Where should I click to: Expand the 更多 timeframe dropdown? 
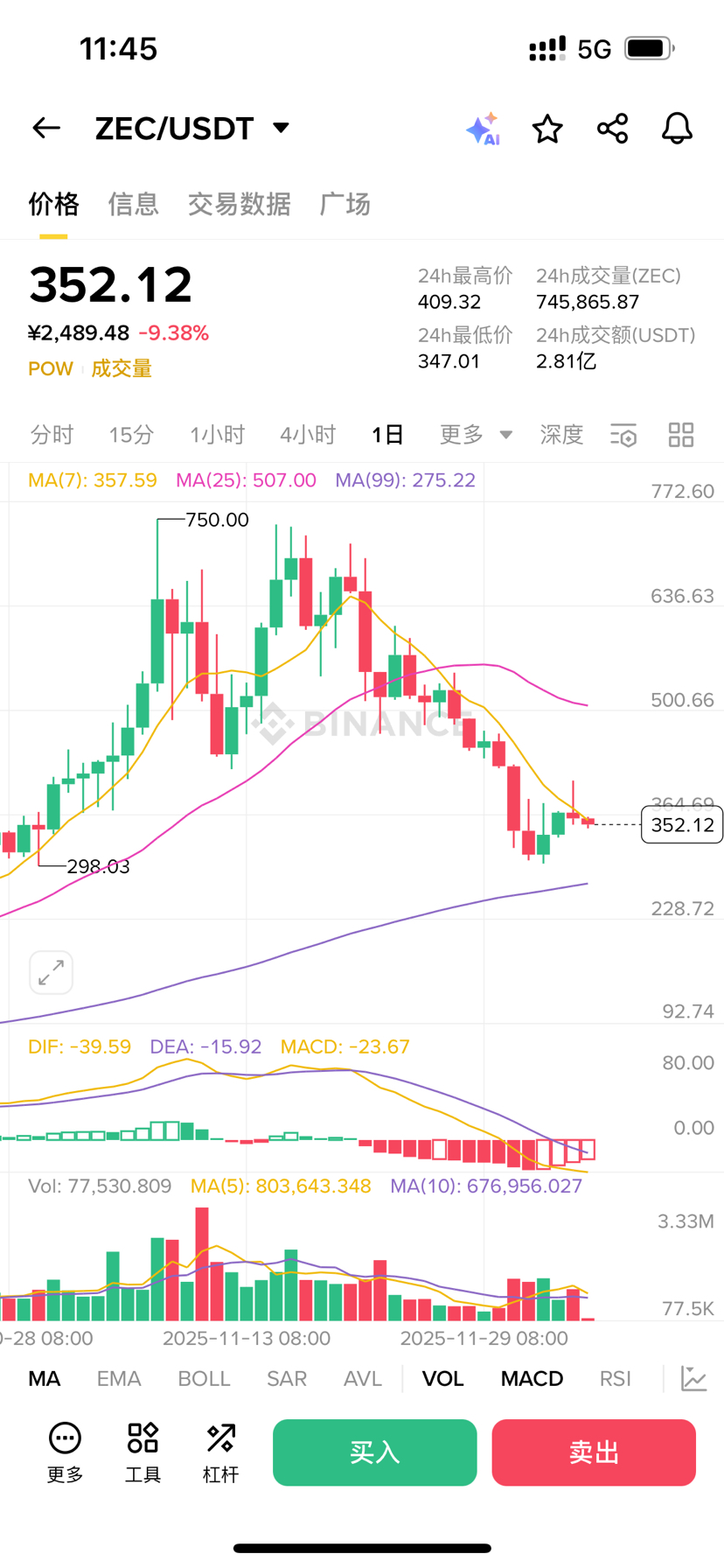(476, 435)
